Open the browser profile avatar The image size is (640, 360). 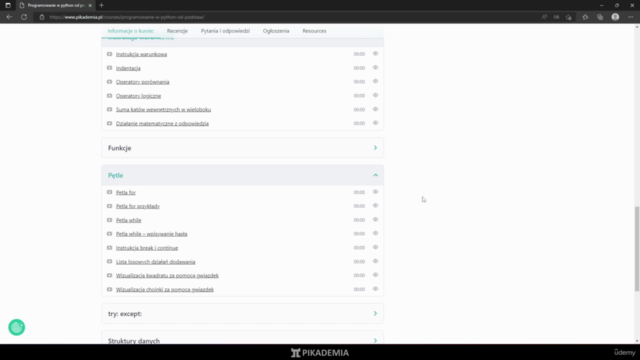(x=615, y=17)
